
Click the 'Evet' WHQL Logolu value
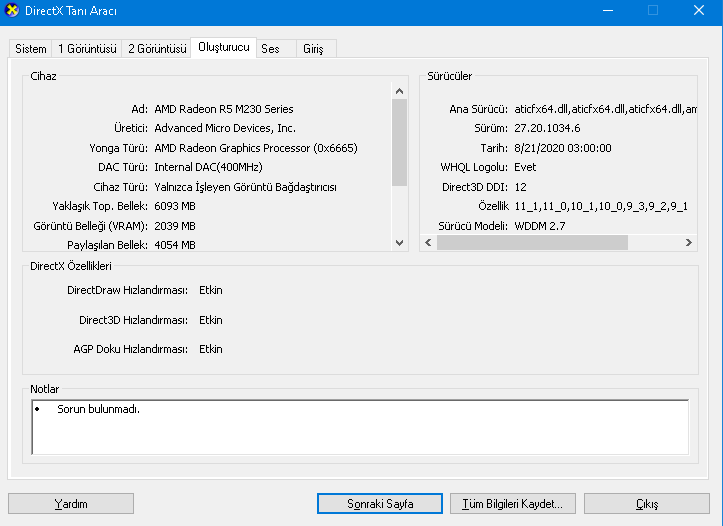pyautogui.click(x=525, y=167)
